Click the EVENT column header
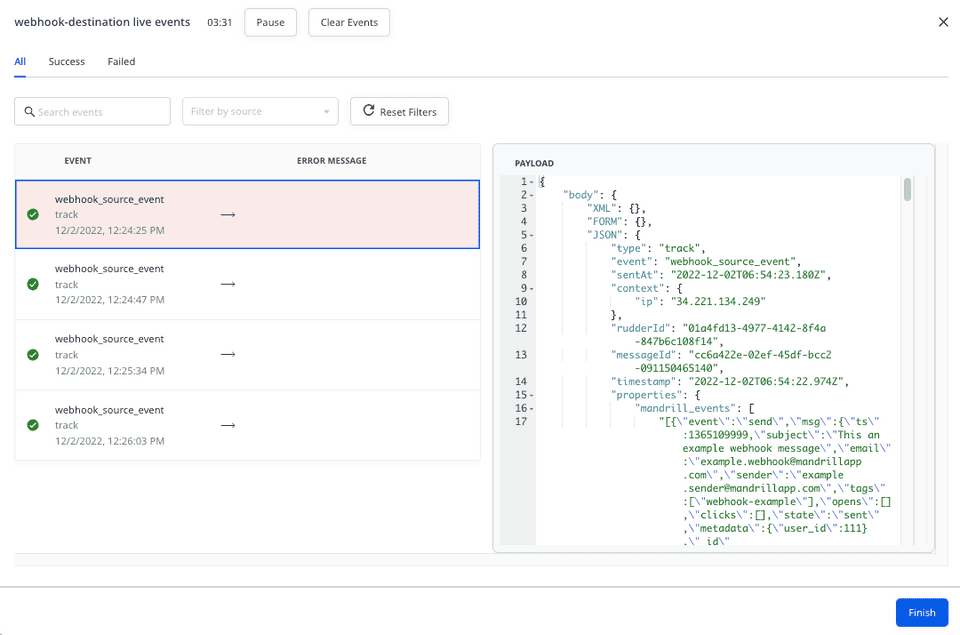The image size is (960, 635). [78, 161]
